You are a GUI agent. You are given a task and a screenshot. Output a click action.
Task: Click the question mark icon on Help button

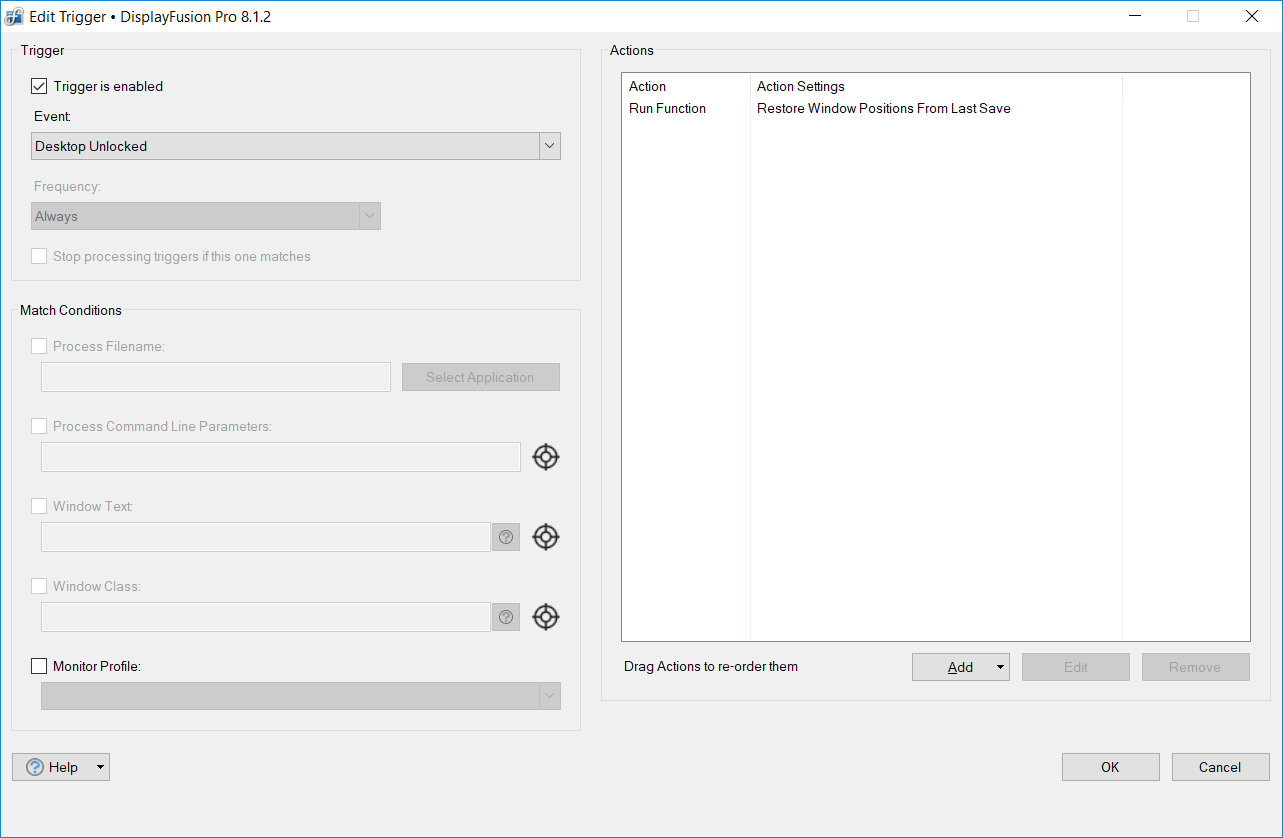(35, 767)
